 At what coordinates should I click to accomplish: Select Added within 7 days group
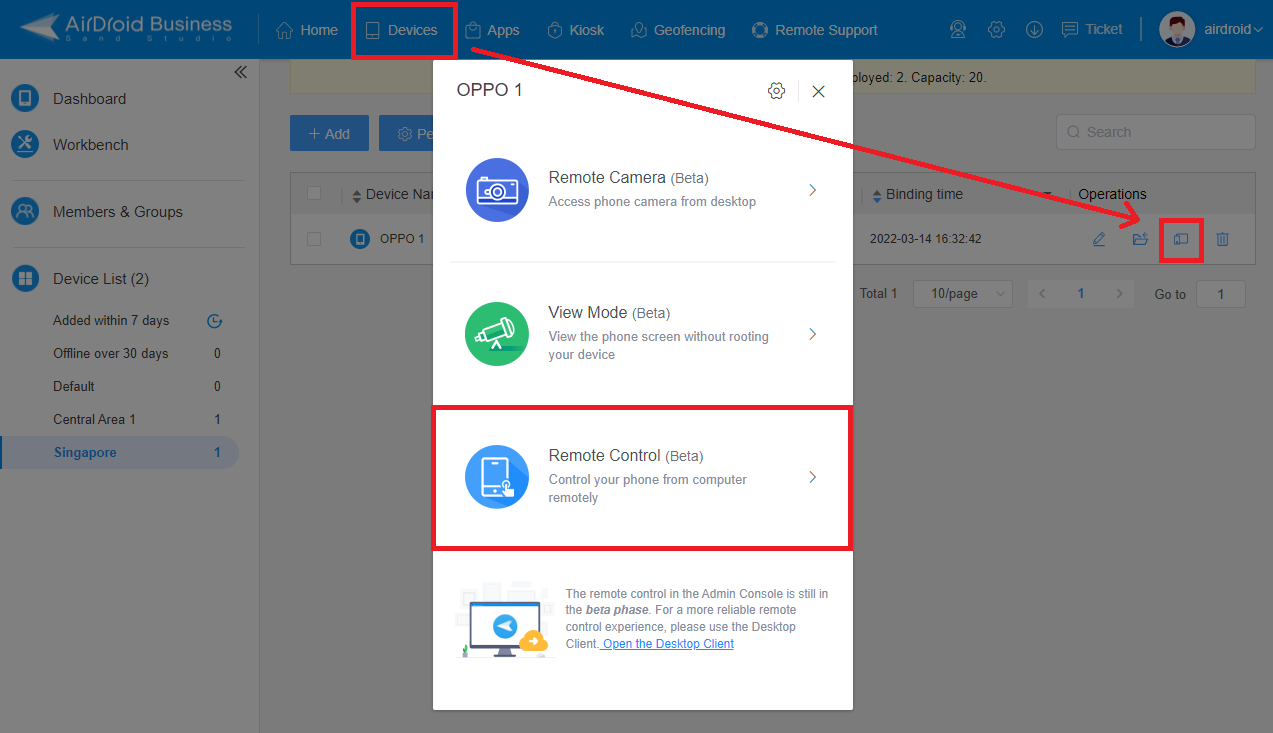(111, 321)
